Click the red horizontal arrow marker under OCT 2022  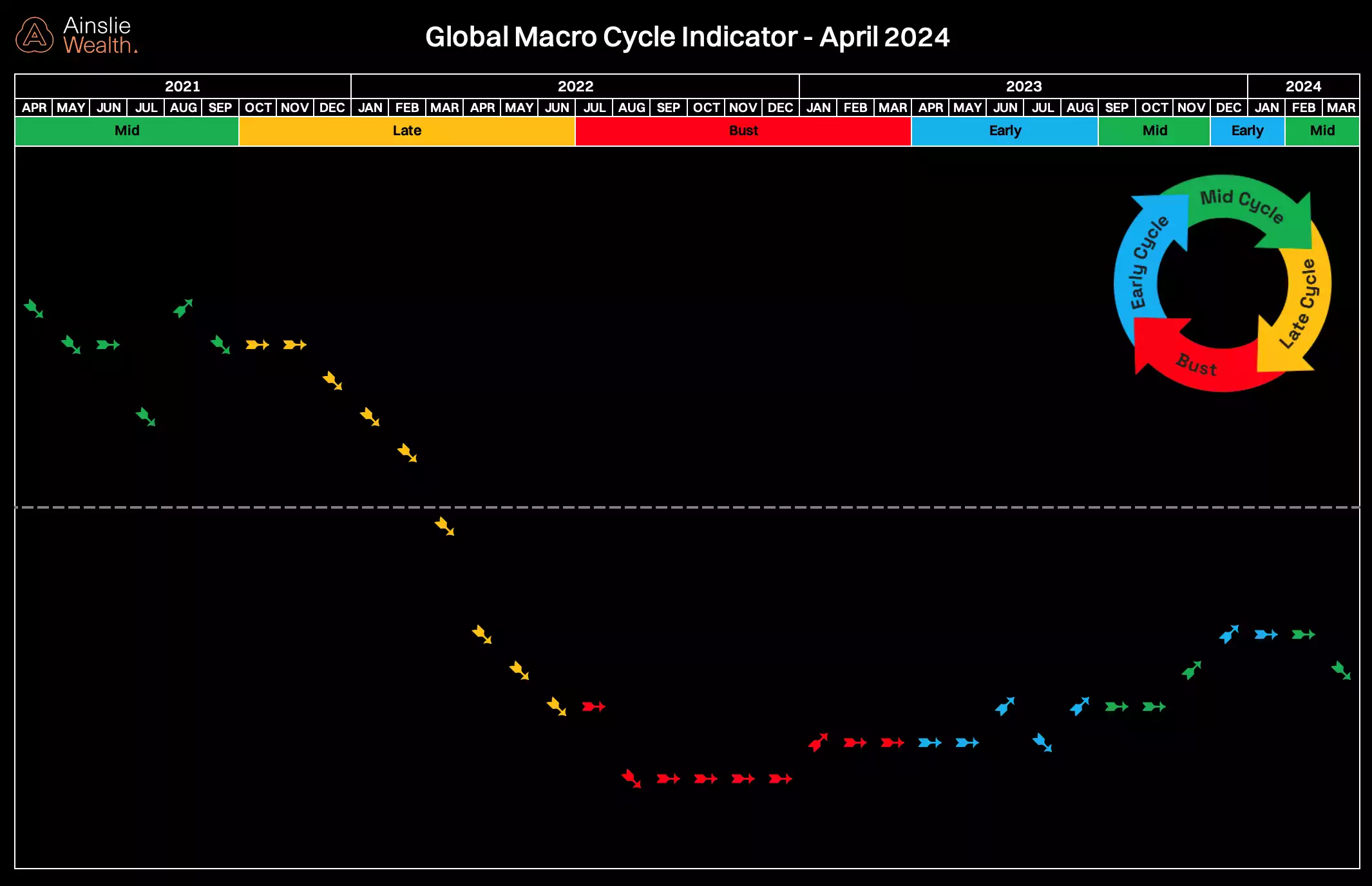click(x=705, y=778)
